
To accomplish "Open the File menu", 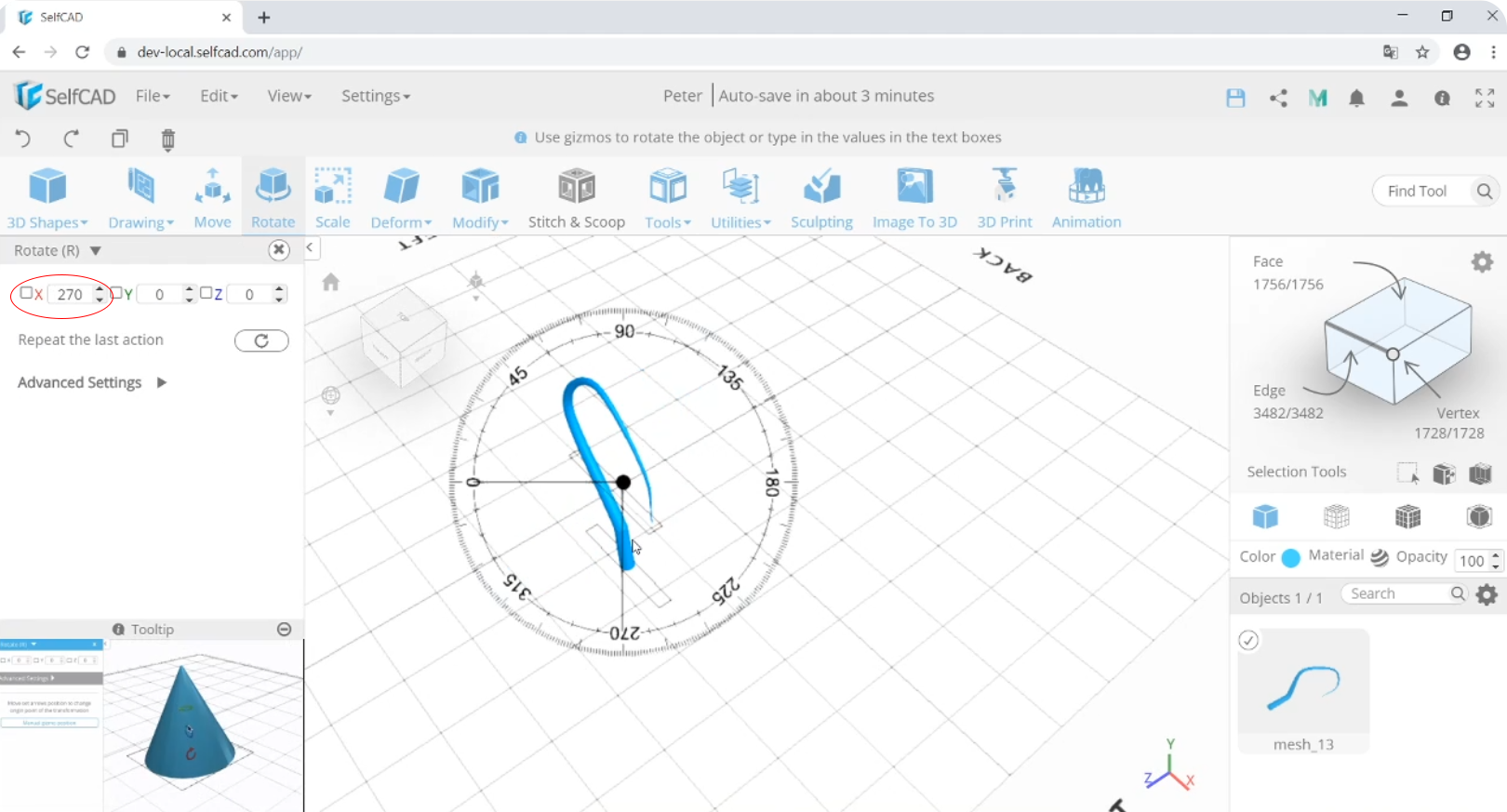I will pos(153,96).
